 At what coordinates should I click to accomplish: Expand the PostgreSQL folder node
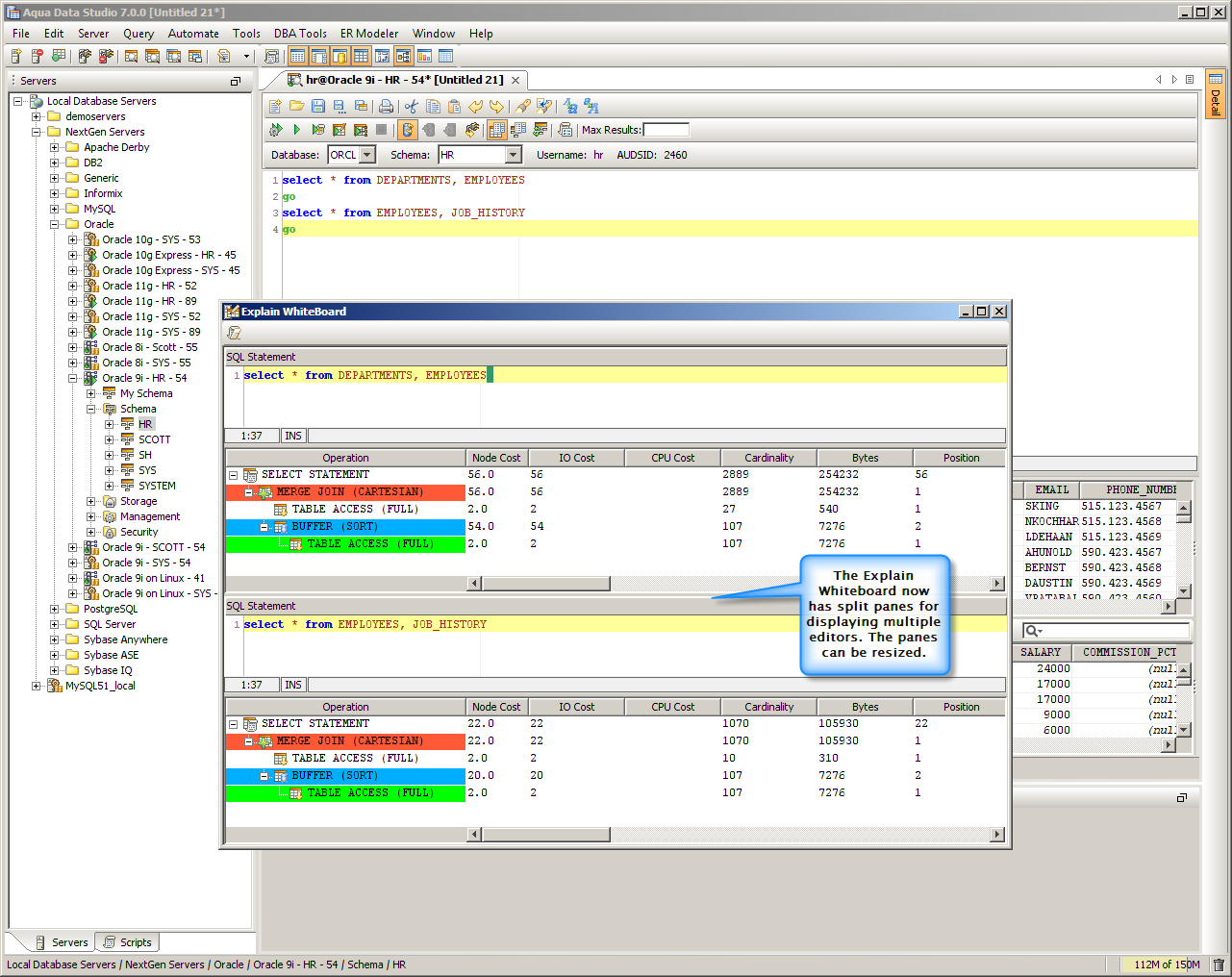(x=55, y=609)
